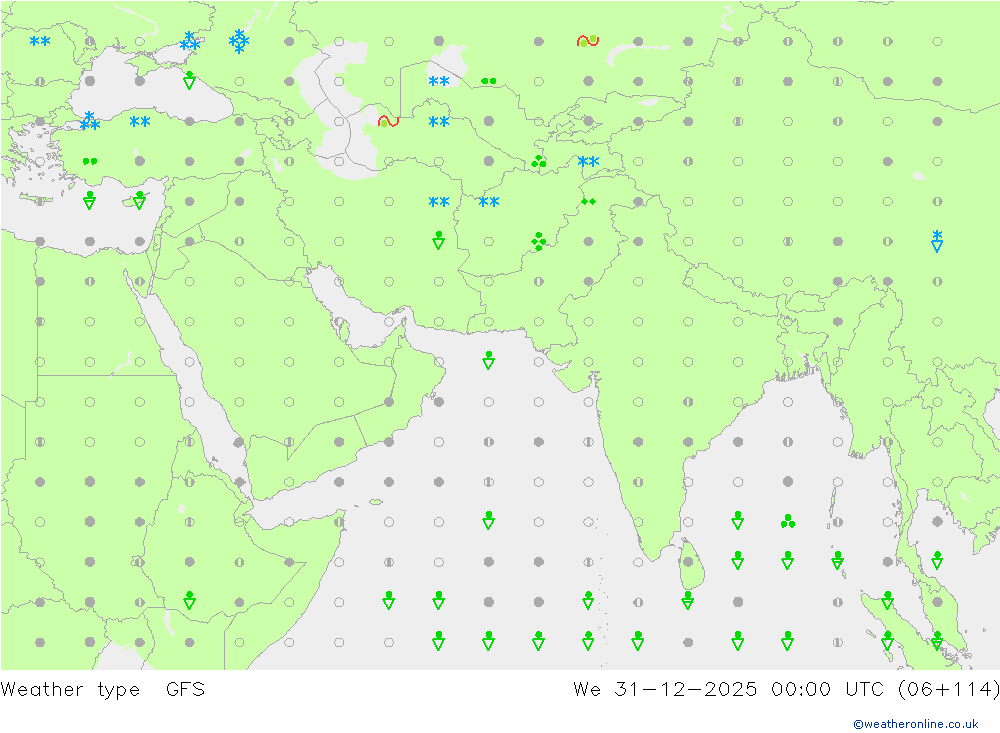Choose the rain shower symbol over Crete
The image size is (1000, 733).
coord(90,200)
